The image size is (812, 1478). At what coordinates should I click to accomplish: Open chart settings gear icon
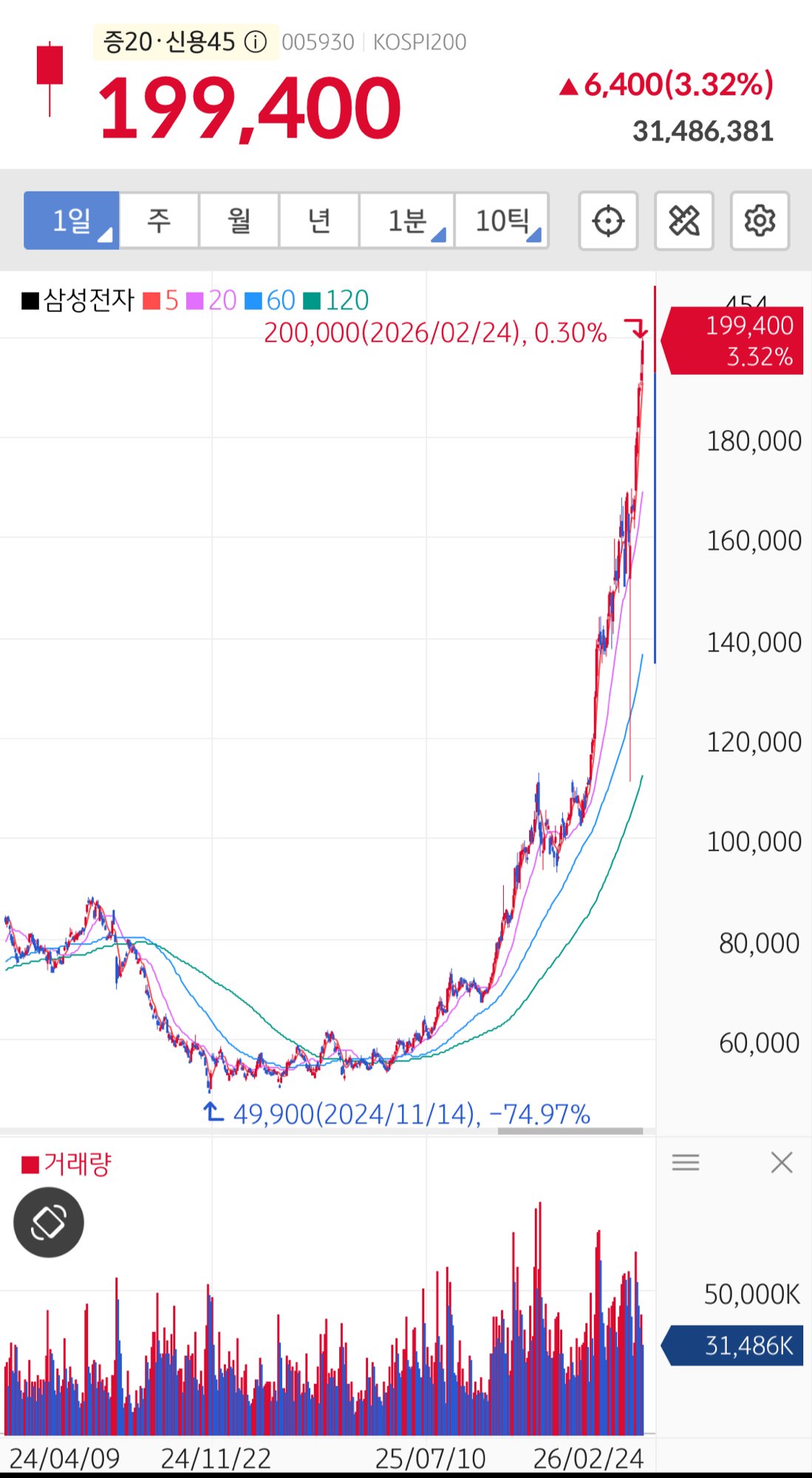[760, 221]
